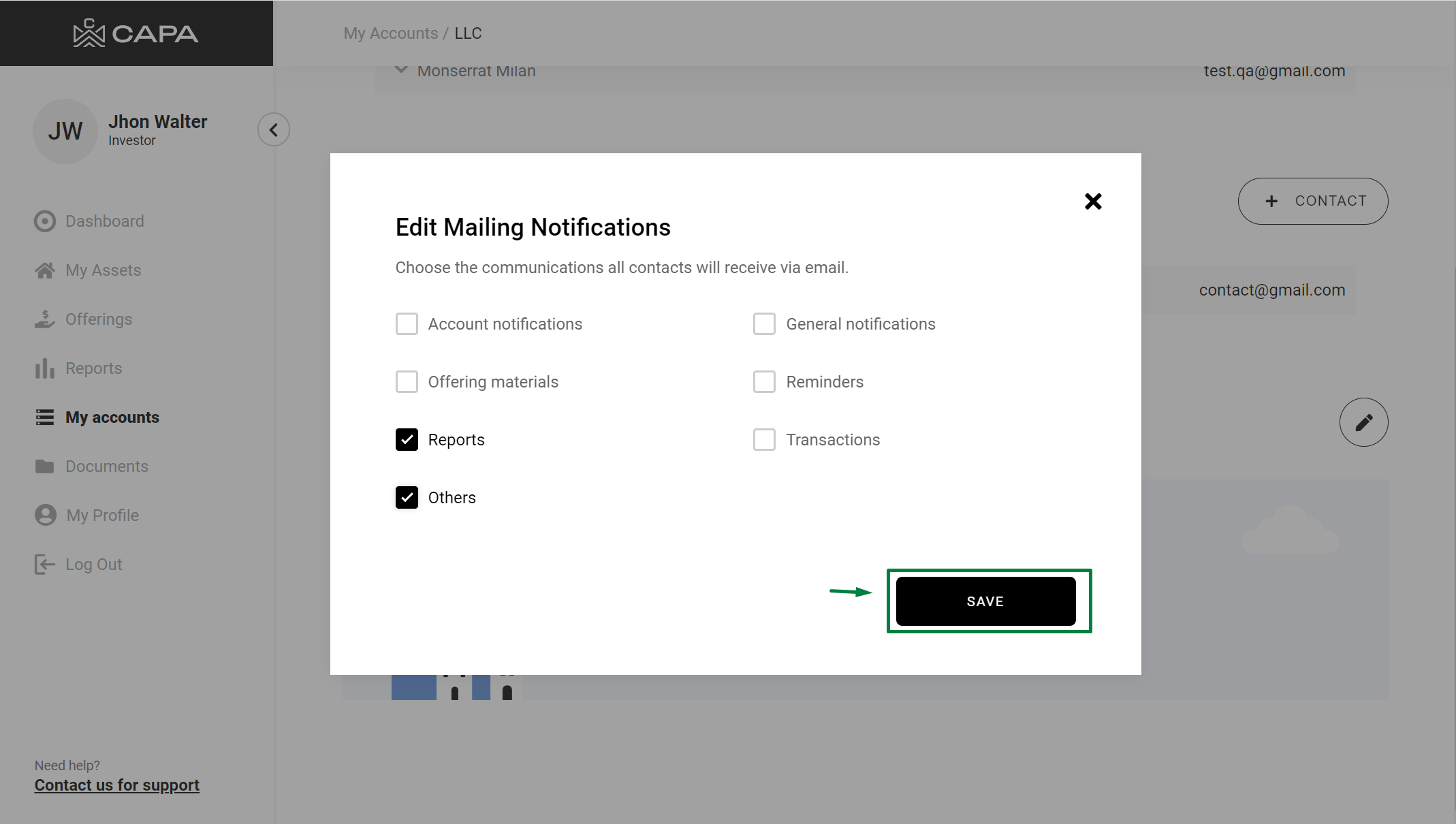Screen dimensions: 1456x824
Task: Click the Documents folder icon
Action: tap(45, 466)
